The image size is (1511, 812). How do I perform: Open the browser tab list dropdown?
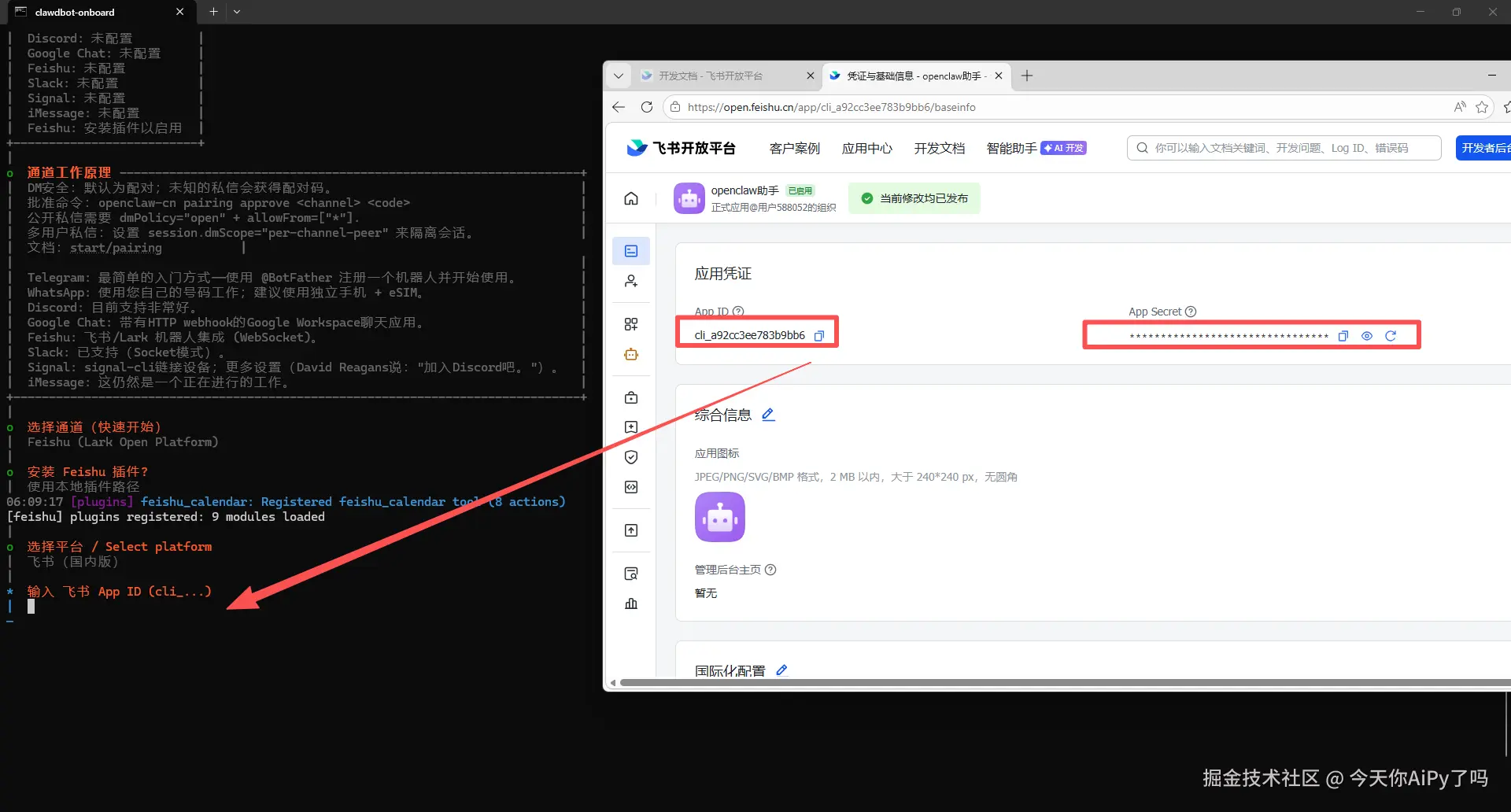click(x=619, y=76)
